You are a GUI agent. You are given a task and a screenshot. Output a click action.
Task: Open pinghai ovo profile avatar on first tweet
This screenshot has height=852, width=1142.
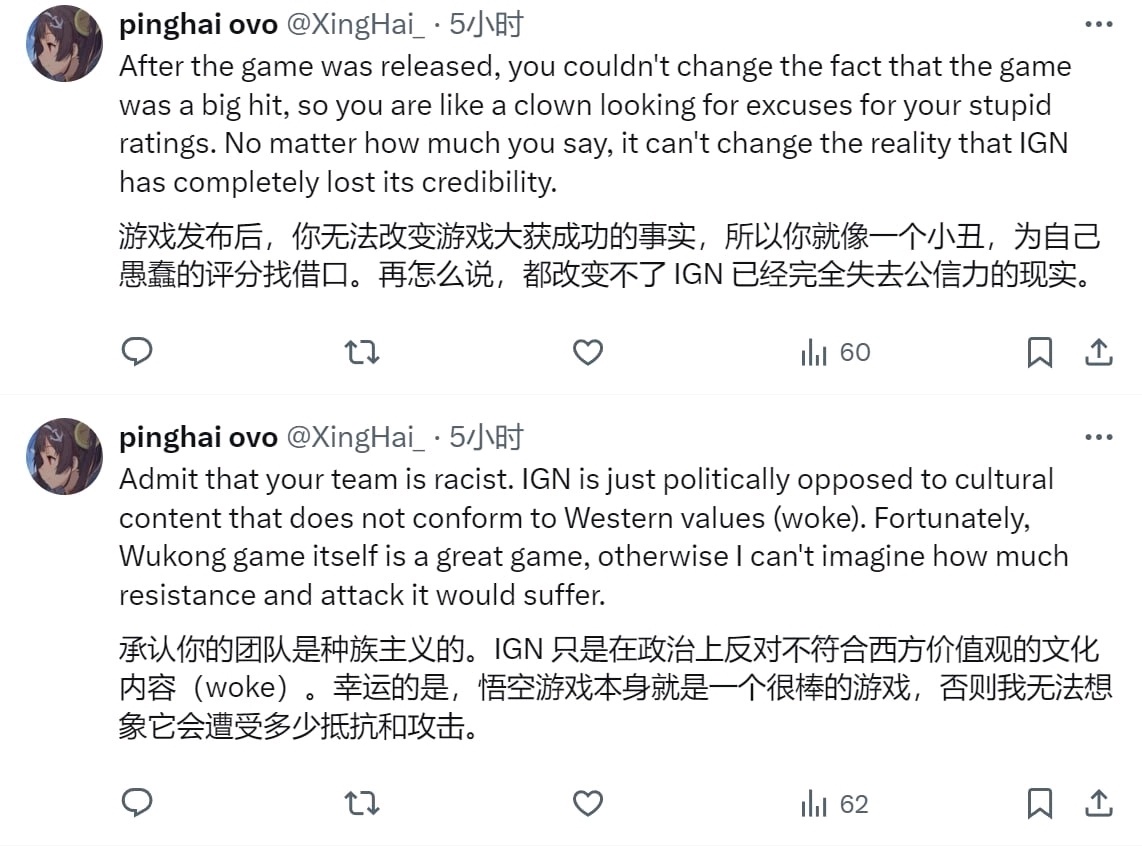[x=65, y=44]
